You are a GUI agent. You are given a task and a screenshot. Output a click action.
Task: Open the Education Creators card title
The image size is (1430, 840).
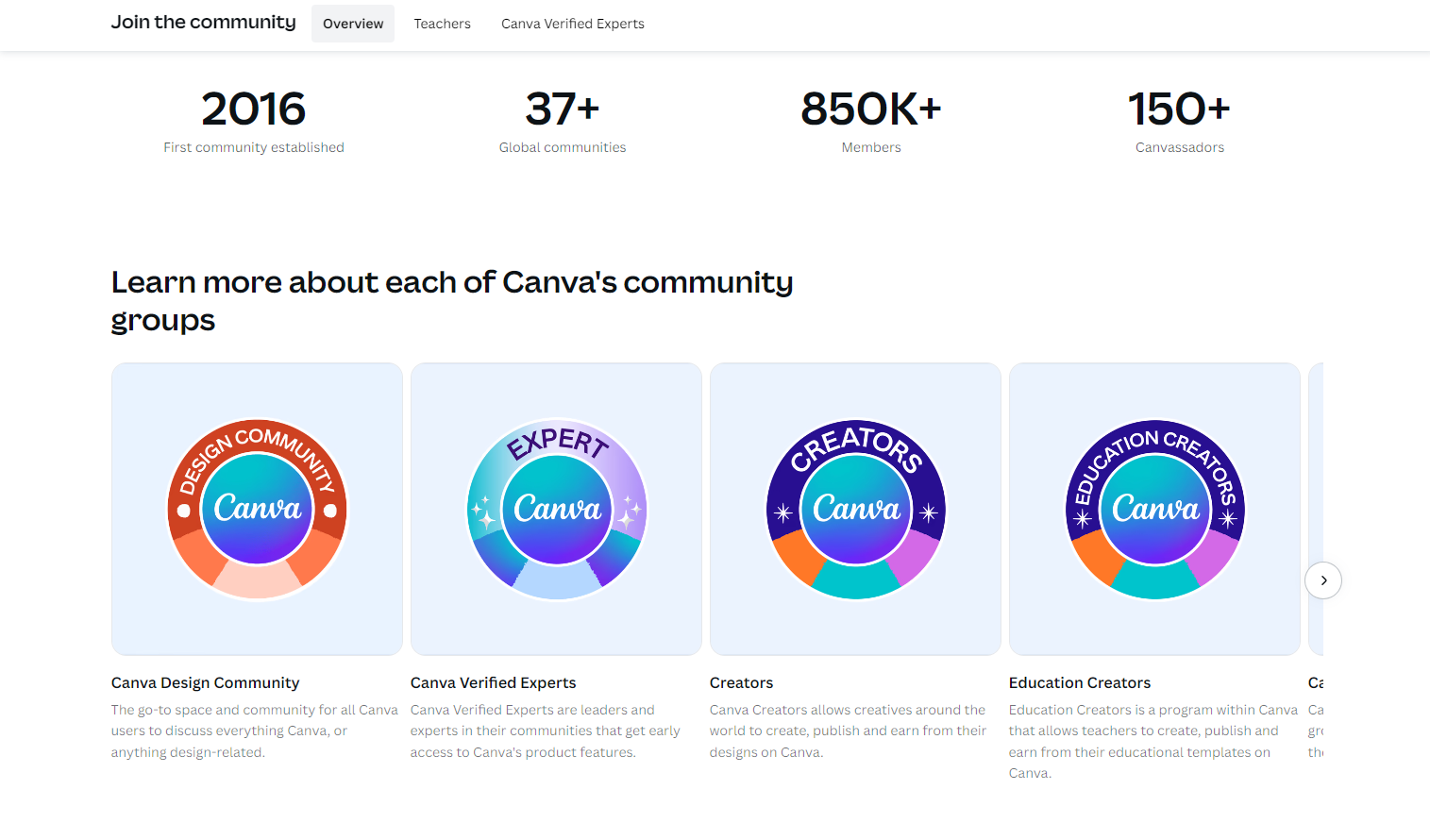click(x=1080, y=682)
